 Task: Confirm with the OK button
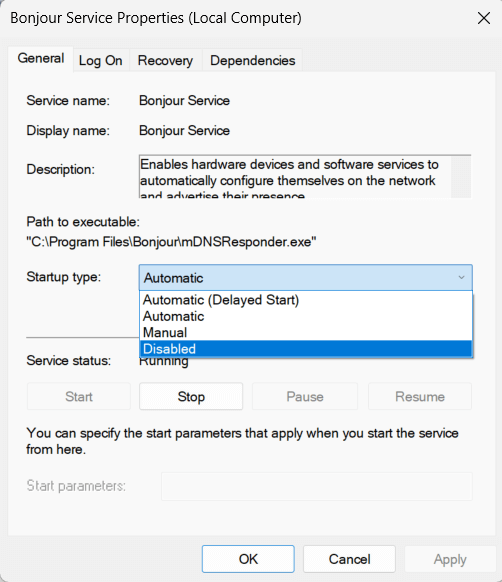248,559
